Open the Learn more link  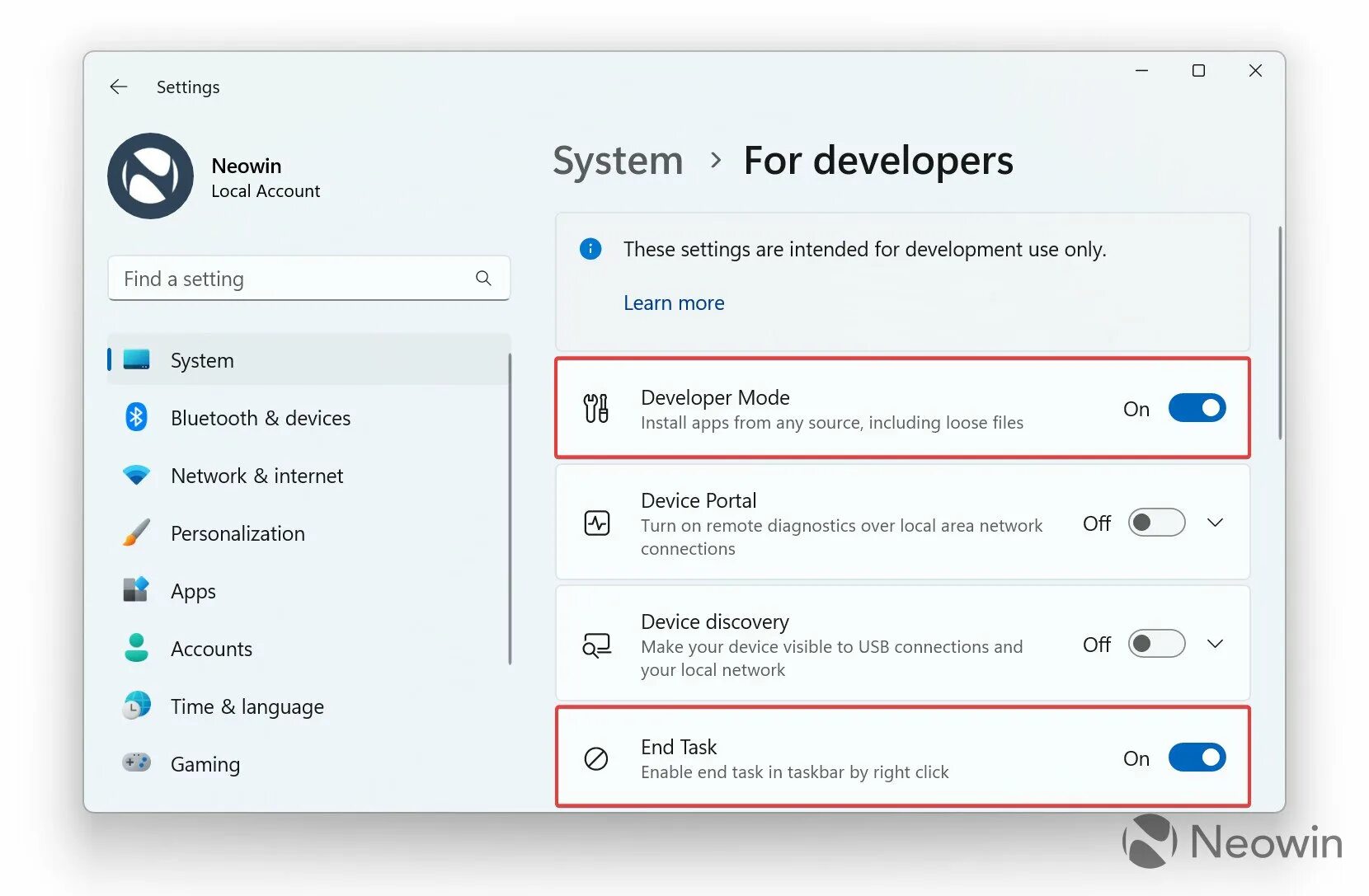click(674, 303)
